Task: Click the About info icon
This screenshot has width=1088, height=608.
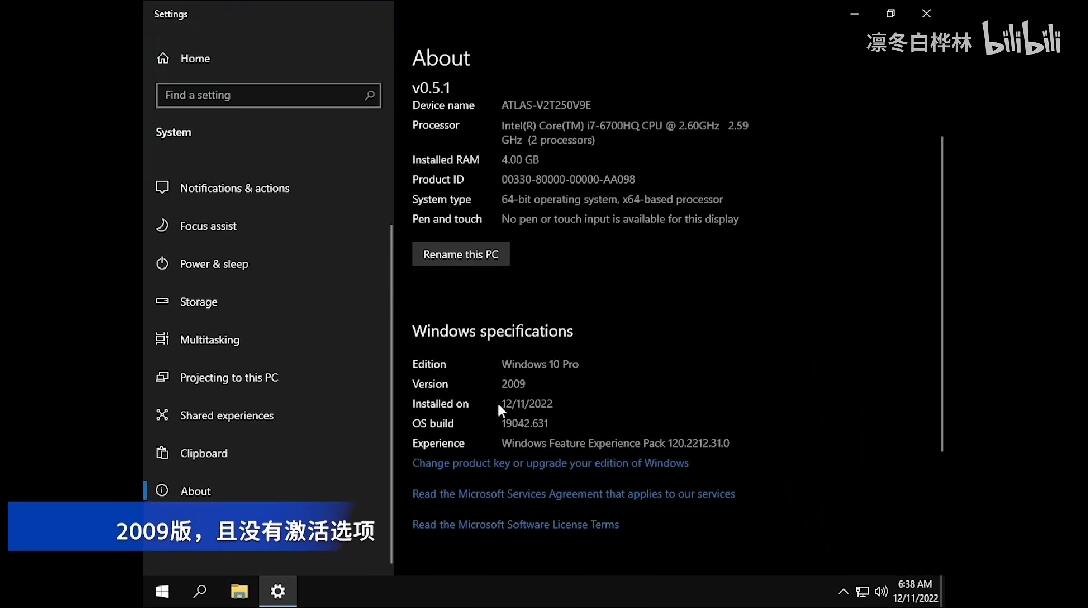Action: (162, 491)
